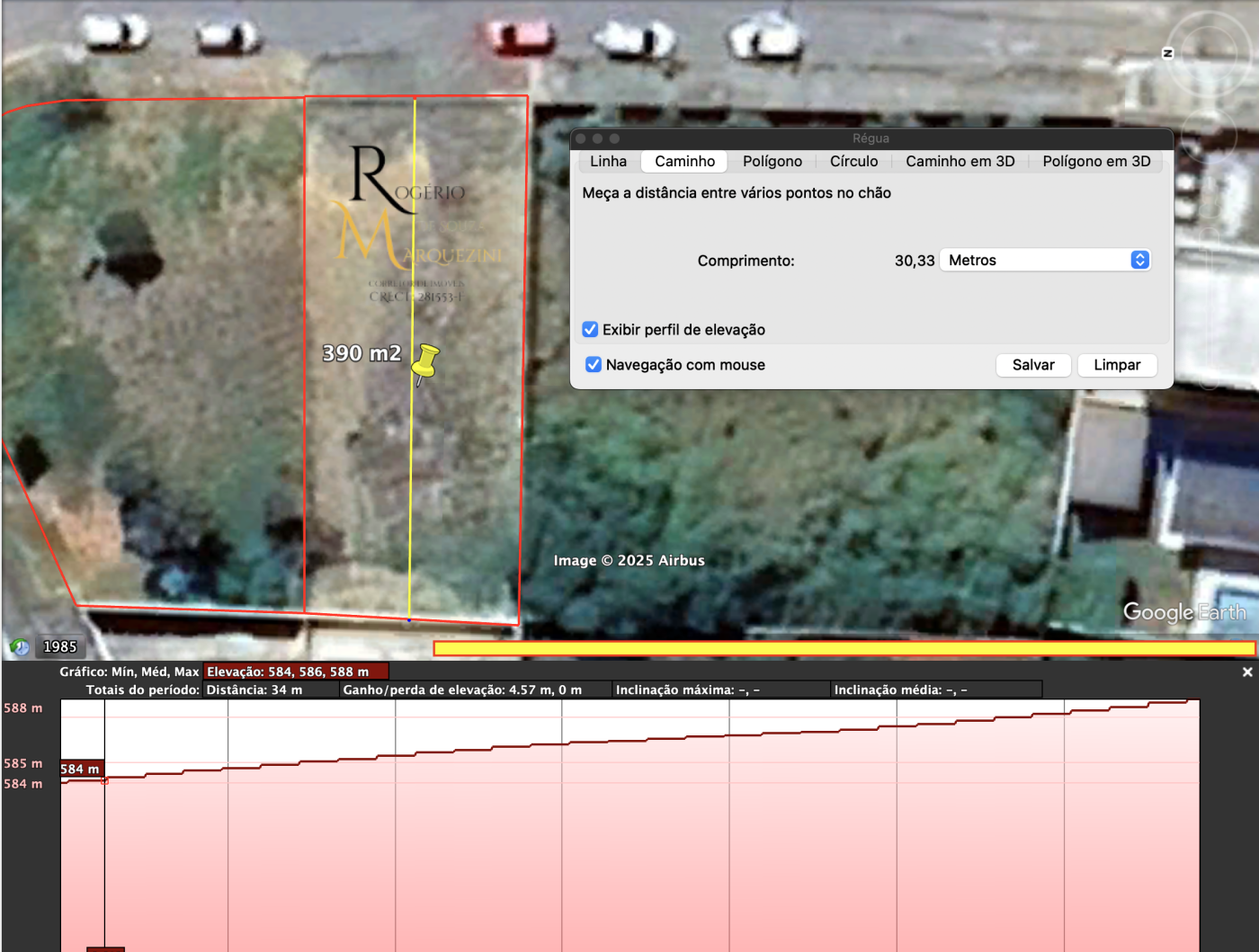
Task: Click the Gráfico: Mín, Méd, Max label
Action: tap(129, 672)
